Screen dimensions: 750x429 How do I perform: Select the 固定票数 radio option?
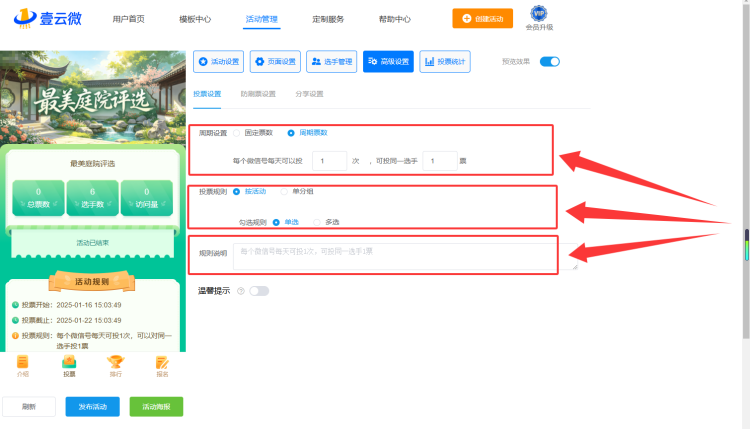coord(236,133)
